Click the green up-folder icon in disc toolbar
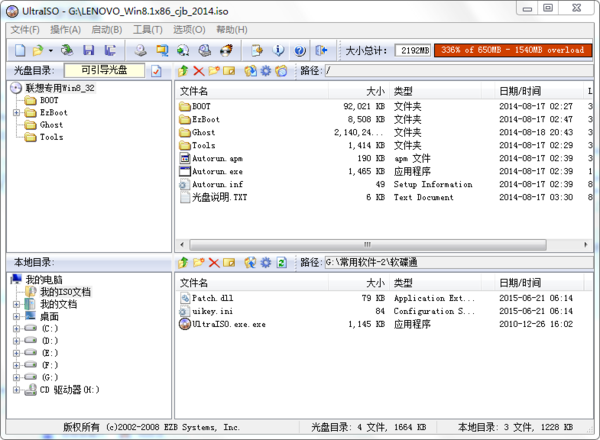 pyautogui.click(x=182, y=71)
